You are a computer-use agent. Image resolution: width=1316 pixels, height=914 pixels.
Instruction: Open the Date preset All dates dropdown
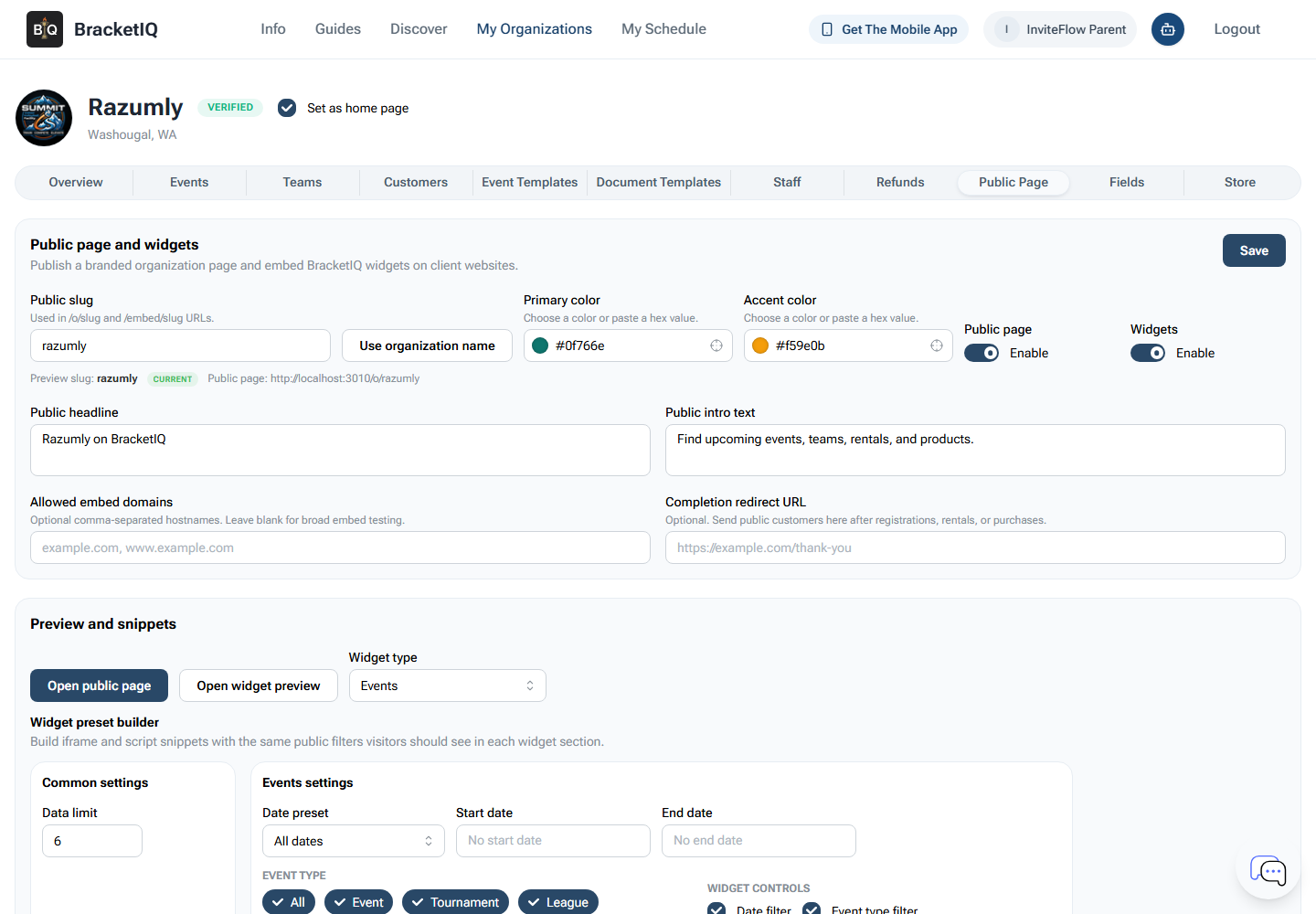coord(354,841)
